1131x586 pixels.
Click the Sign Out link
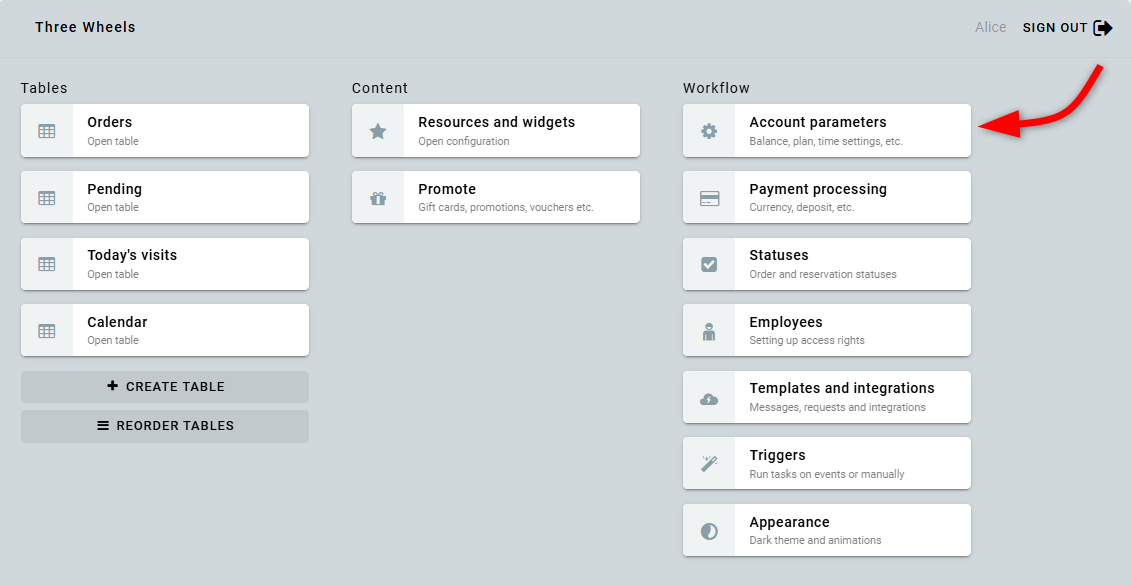click(x=1054, y=28)
